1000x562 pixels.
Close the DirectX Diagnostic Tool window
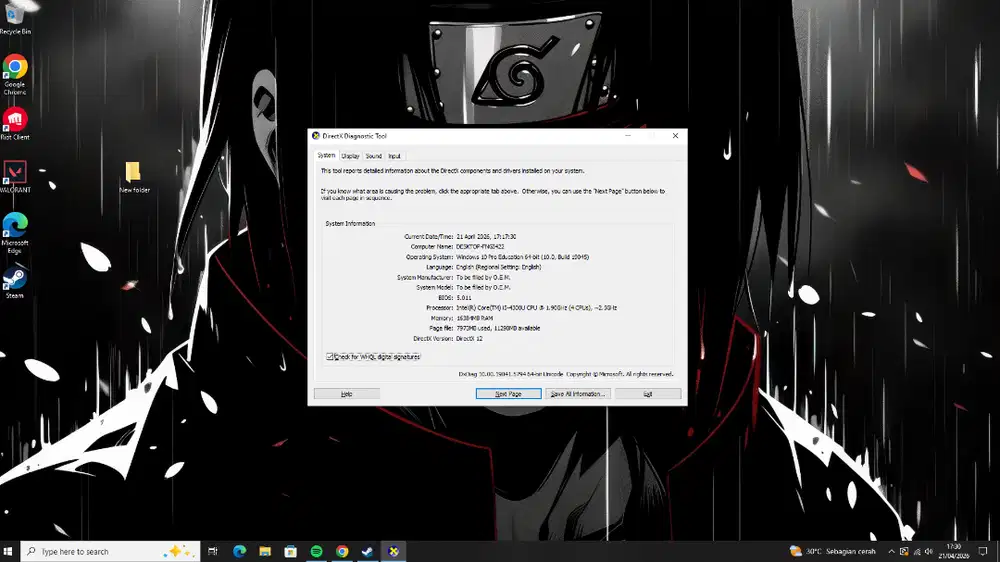(x=675, y=136)
